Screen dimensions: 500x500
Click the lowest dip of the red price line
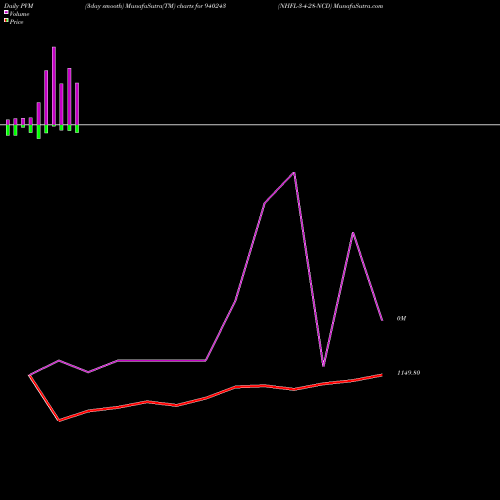coord(59,420)
